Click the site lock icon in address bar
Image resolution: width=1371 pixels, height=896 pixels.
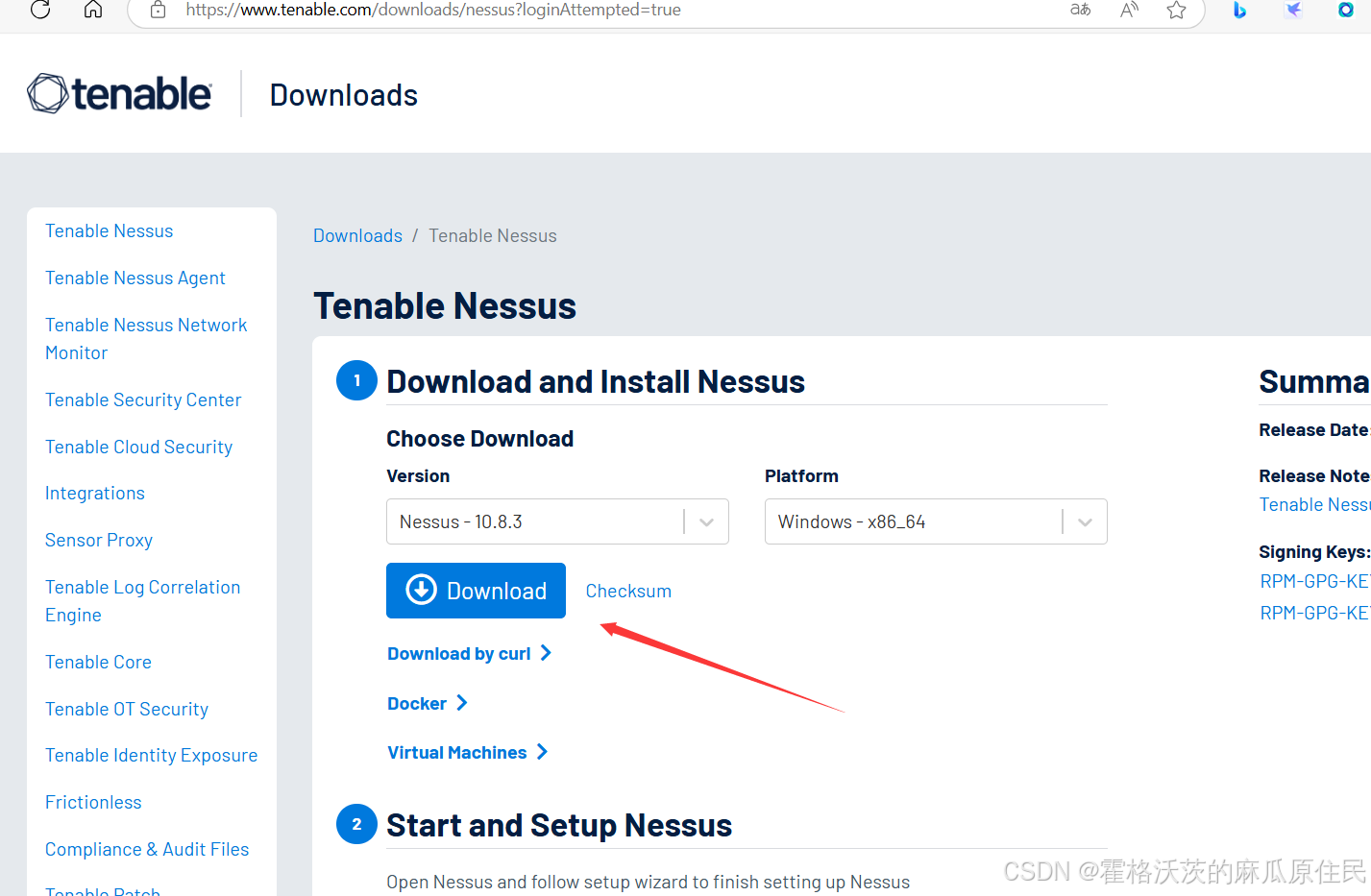point(159,10)
